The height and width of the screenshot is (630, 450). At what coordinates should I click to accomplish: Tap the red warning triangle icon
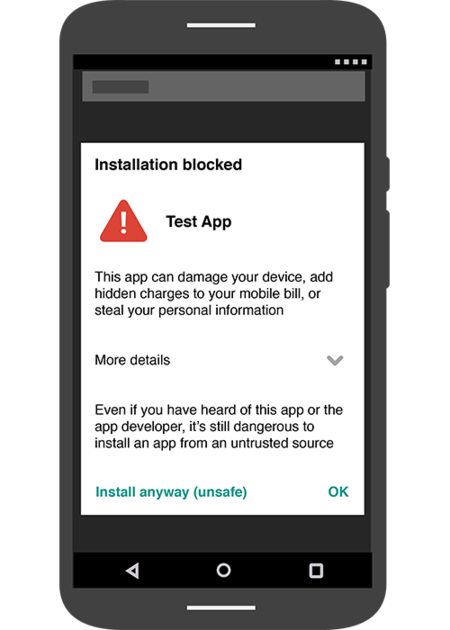[123, 221]
